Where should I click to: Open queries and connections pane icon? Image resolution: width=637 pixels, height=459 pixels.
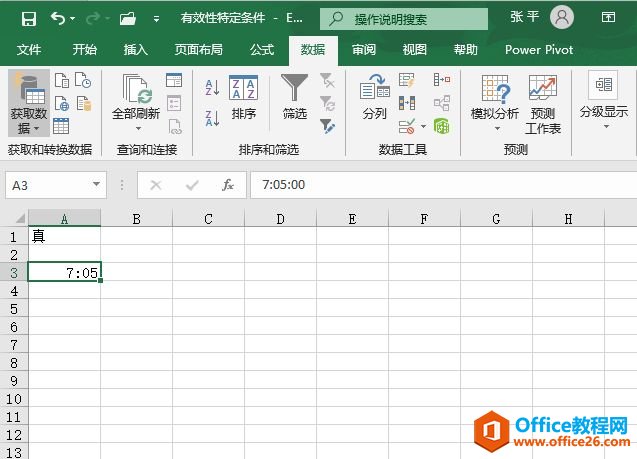(x=174, y=80)
